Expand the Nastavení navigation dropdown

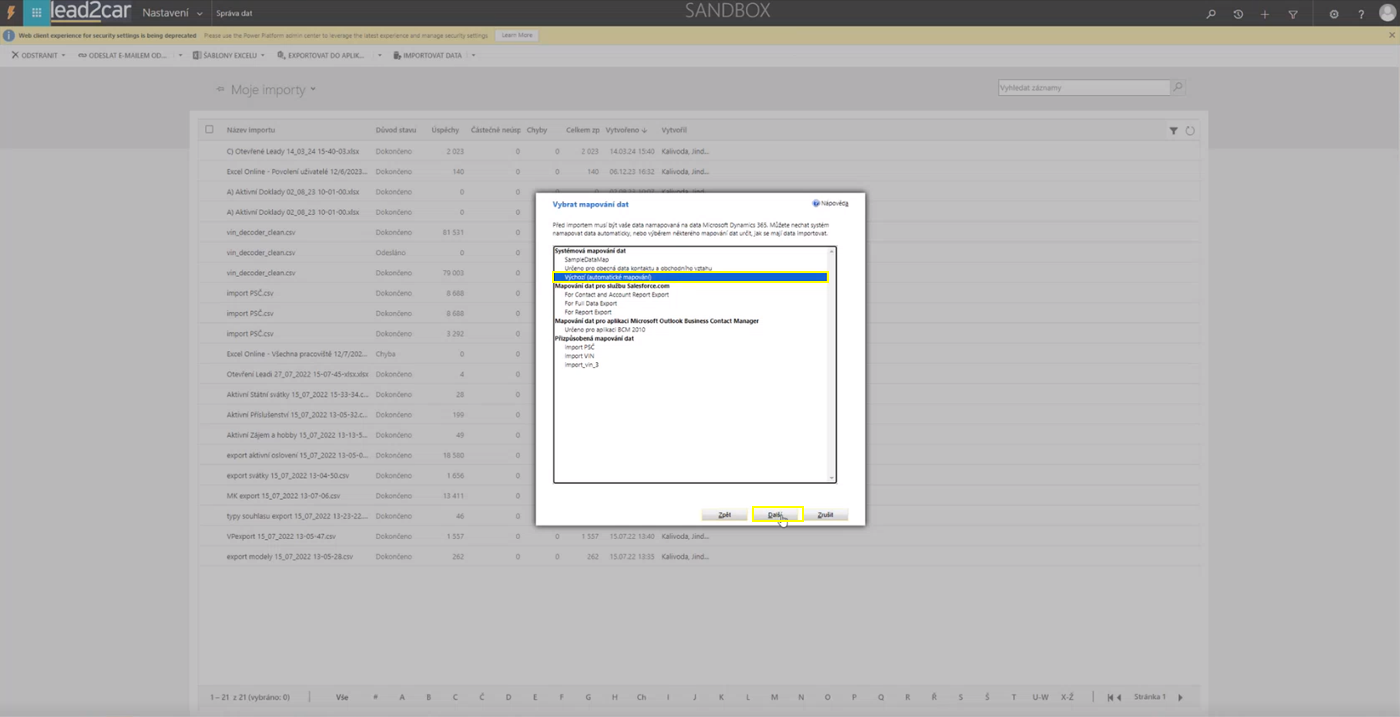pos(200,14)
